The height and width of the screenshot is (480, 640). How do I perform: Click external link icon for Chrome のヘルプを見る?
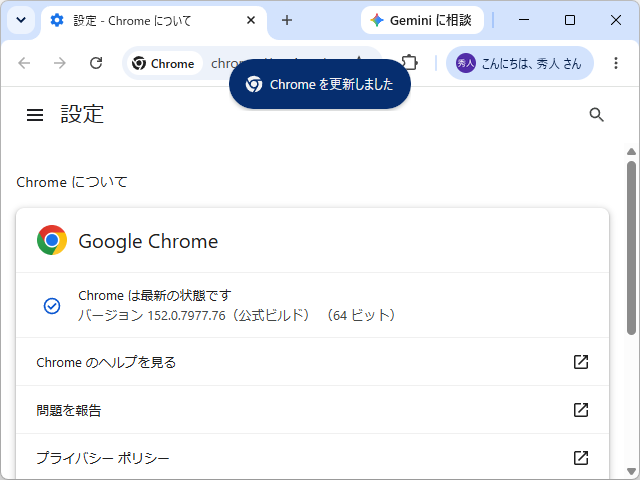(581, 362)
